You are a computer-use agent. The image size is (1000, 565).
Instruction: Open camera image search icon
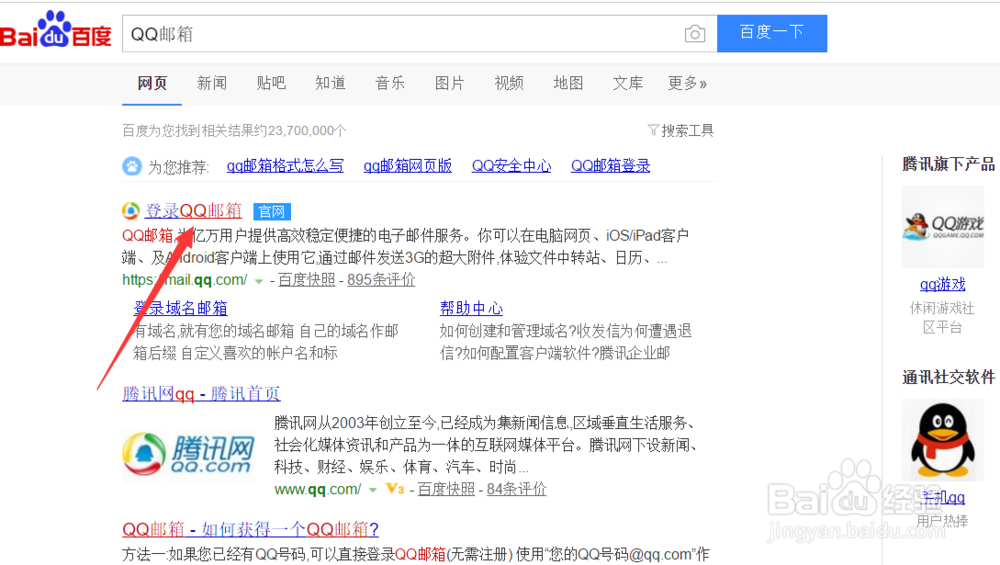[695, 34]
